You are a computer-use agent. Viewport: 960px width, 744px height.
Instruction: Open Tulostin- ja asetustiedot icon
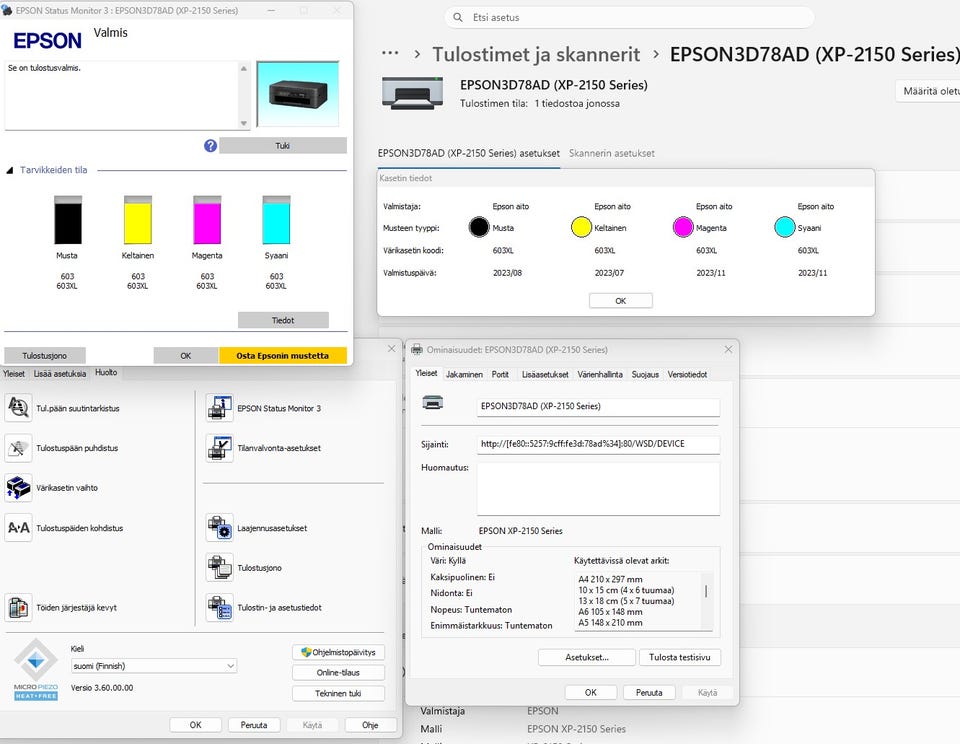point(219,607)
